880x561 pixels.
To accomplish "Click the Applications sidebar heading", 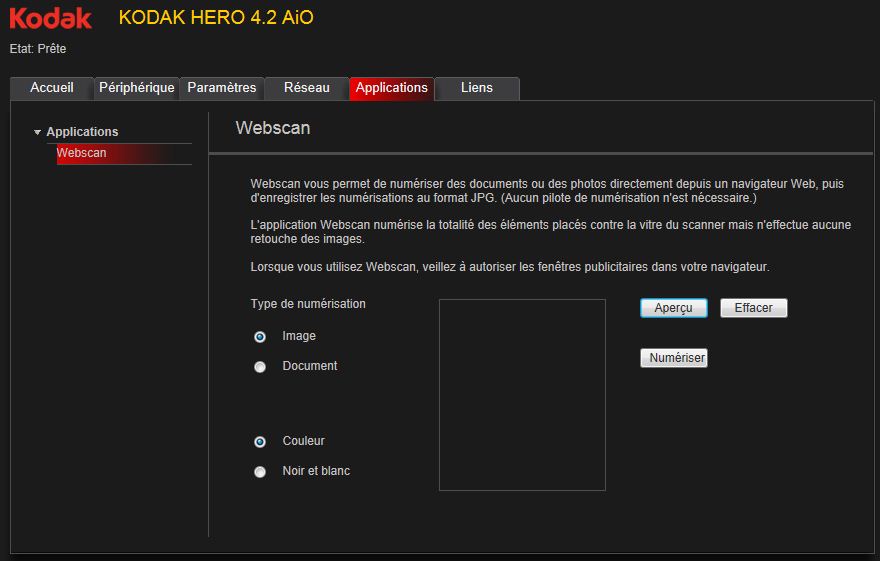I will coord(82,132).
